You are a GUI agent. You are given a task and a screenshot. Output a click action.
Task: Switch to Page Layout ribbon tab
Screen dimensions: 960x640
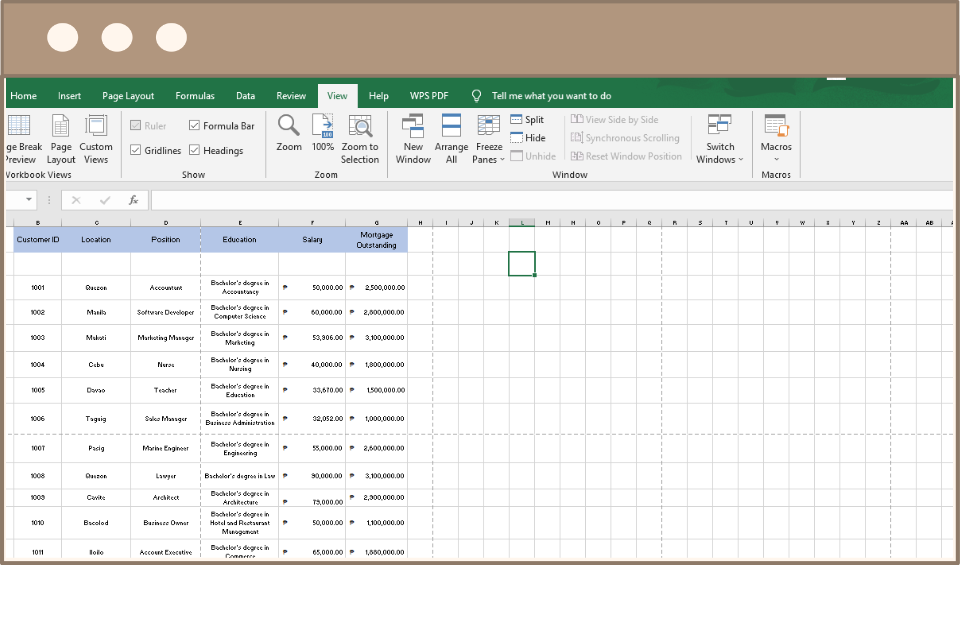pos(128,96)
